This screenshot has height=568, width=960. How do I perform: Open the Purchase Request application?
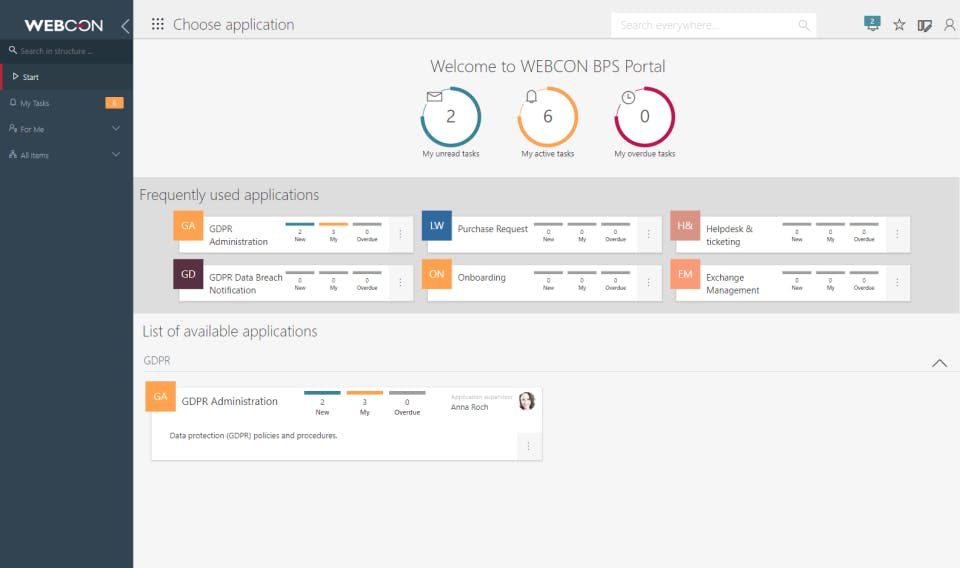pyautogui.click(x=492, y=228)
